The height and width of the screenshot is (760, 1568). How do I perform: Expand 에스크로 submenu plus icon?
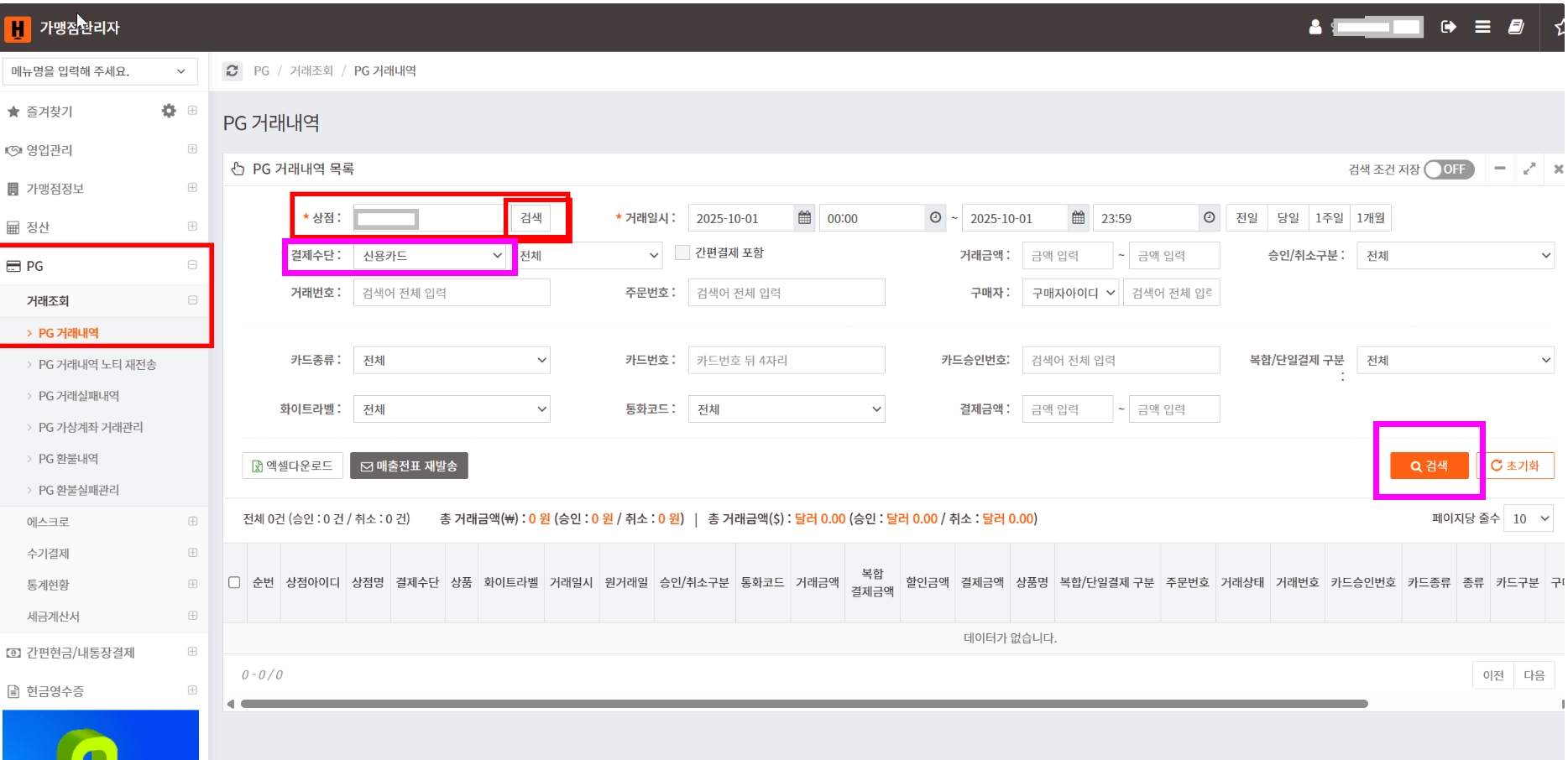tap(192, 521)
